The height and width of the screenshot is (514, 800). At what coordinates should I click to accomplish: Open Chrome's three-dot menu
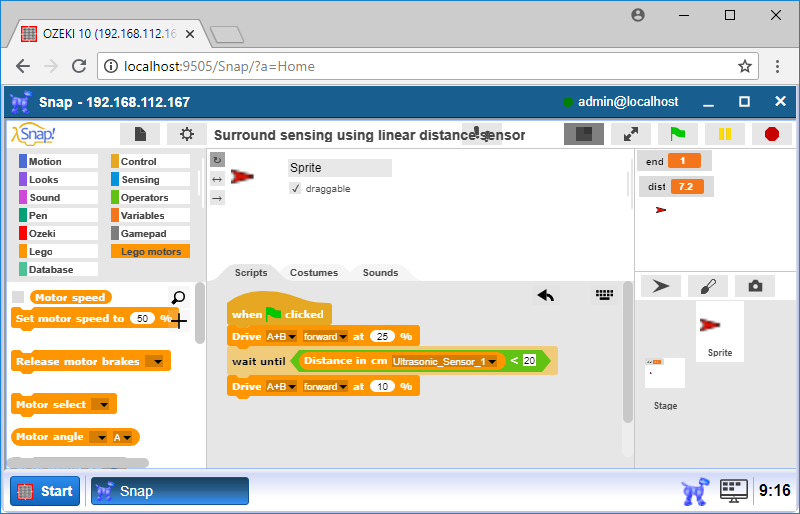[777, 66]
